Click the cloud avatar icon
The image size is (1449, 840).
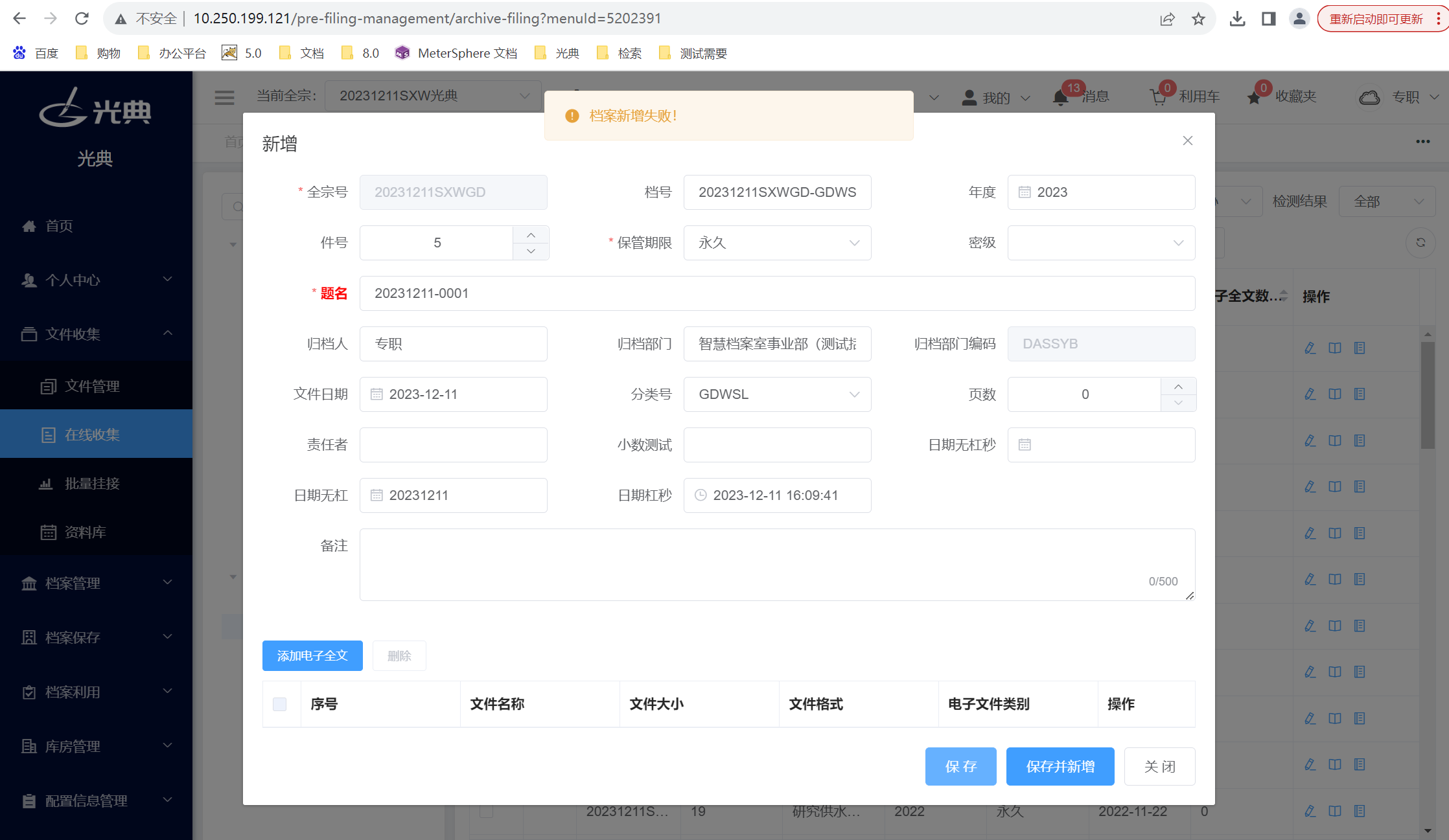pos(1369,97)
